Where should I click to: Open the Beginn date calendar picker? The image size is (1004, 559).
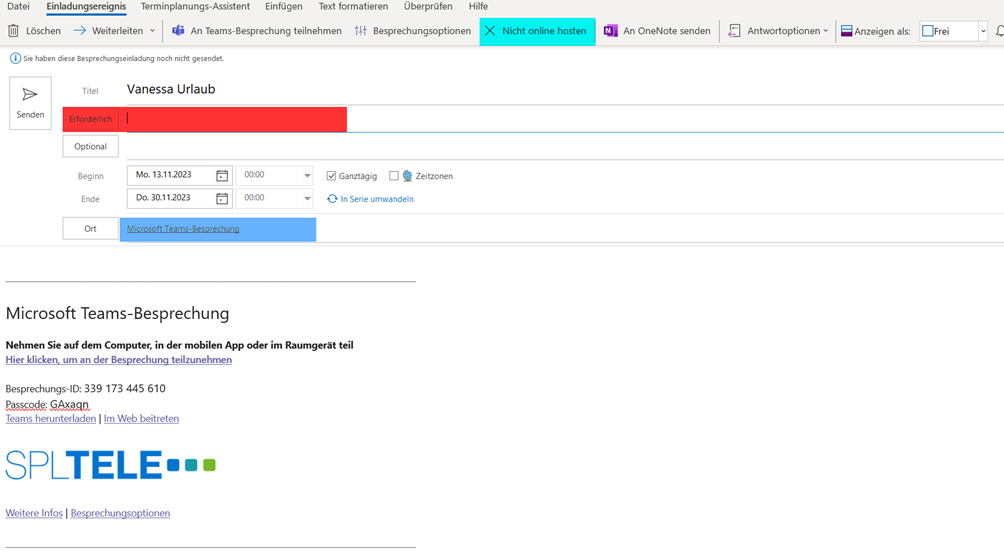point(222,175)
